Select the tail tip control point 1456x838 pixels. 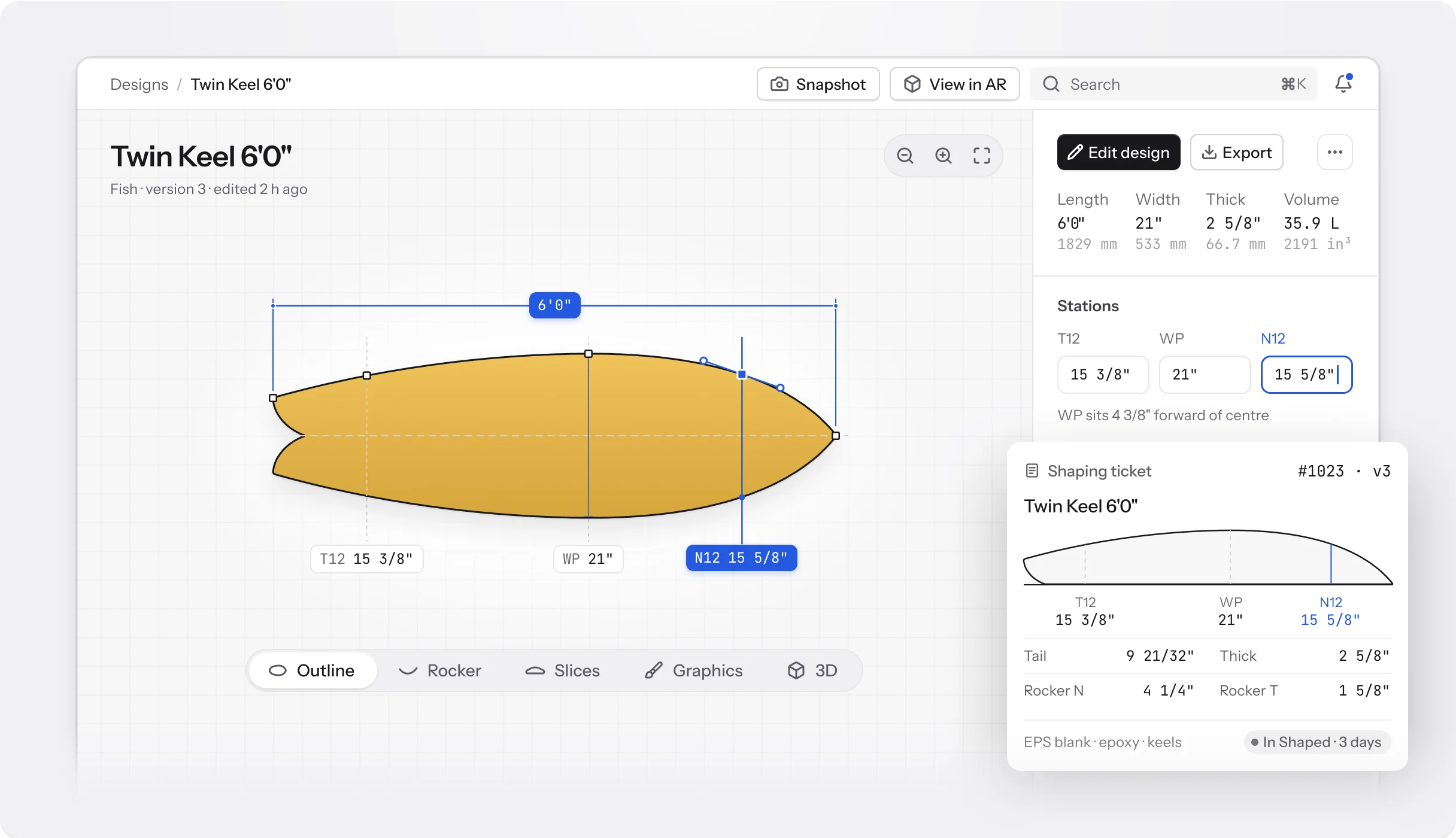pos(273,398)
